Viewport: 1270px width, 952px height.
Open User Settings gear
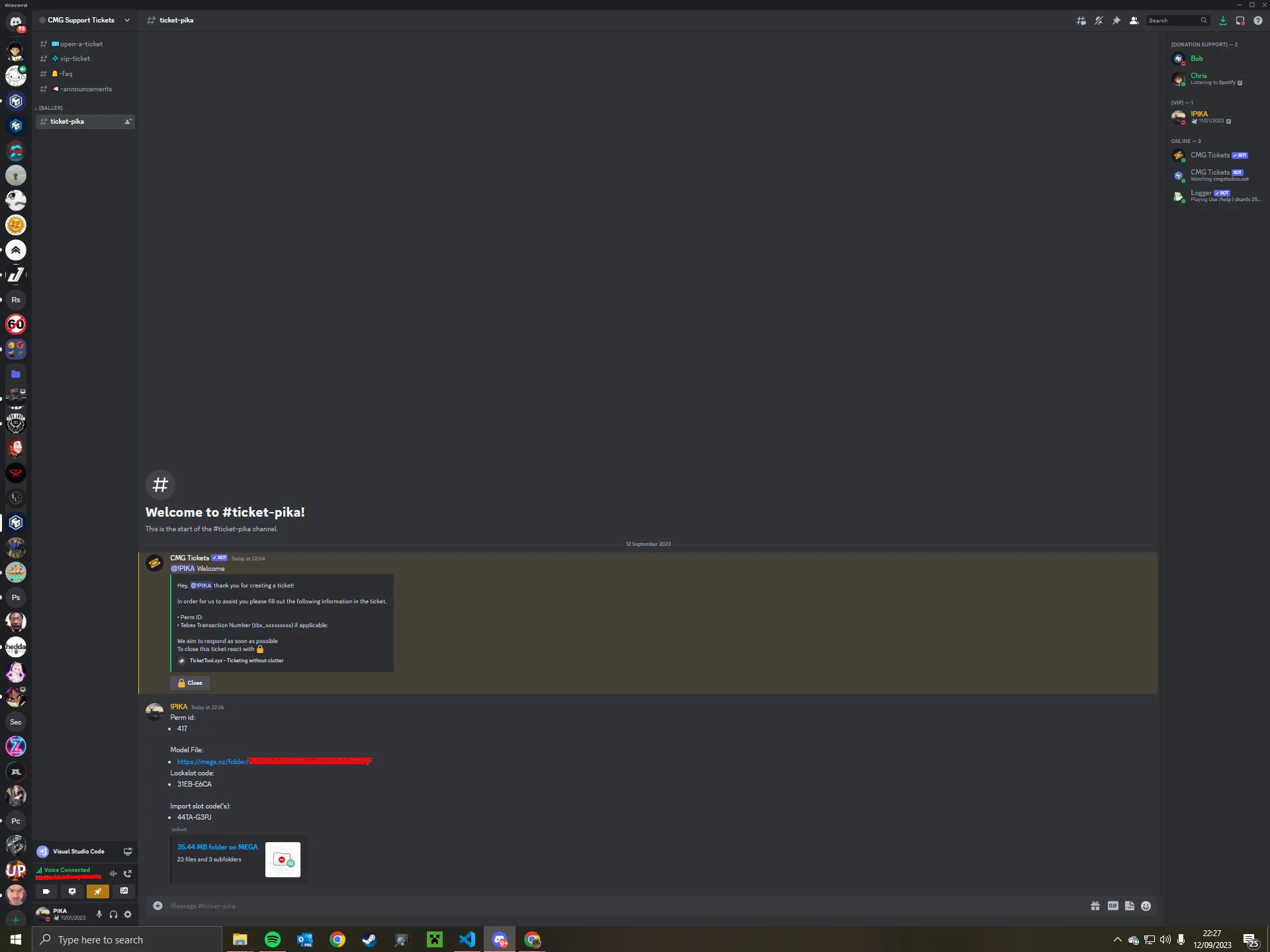click(128, 914)
